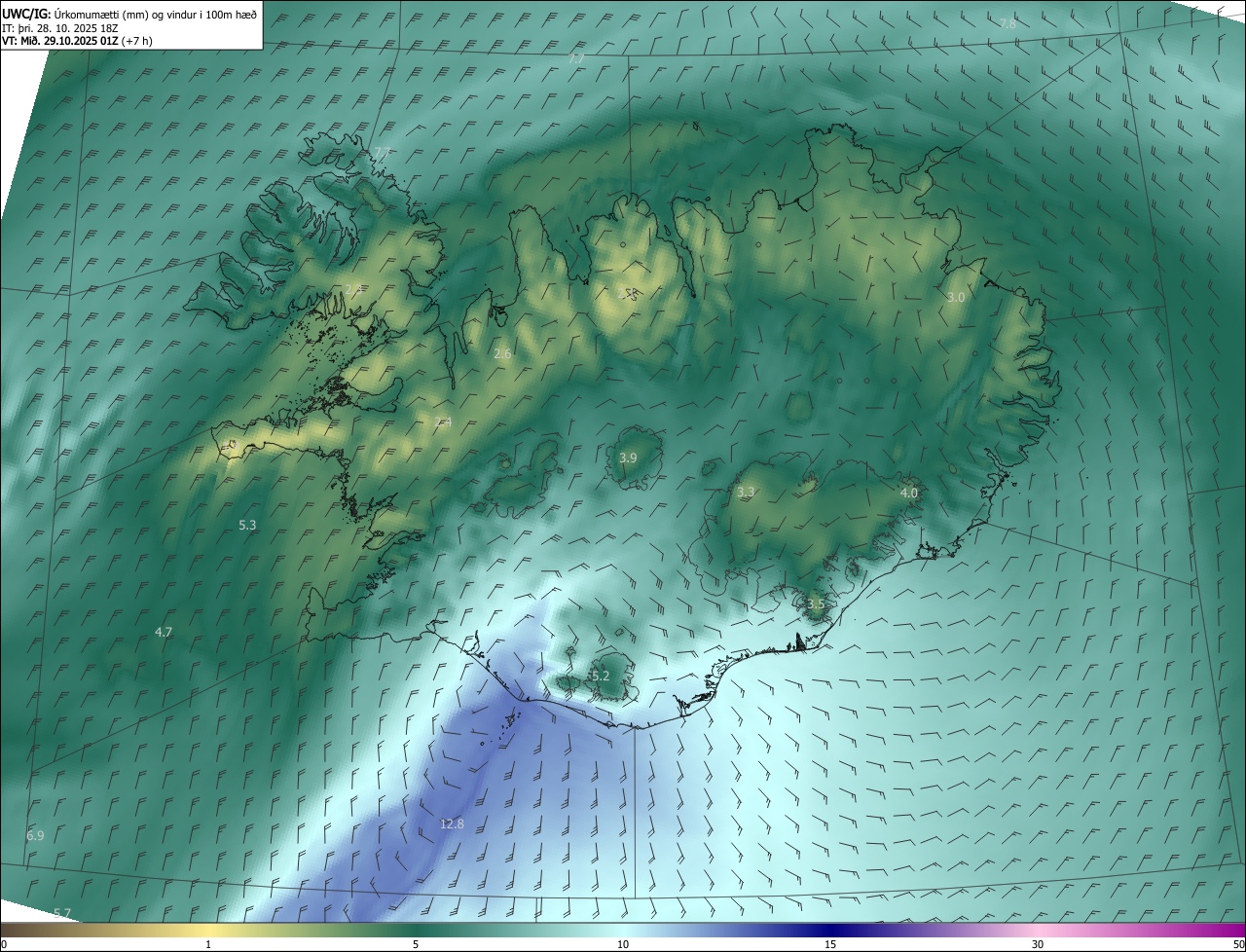This screenshot has width=1246, height=952.
Task: Click the colorbar tick label 50
Action: (x=1238, y=944)
